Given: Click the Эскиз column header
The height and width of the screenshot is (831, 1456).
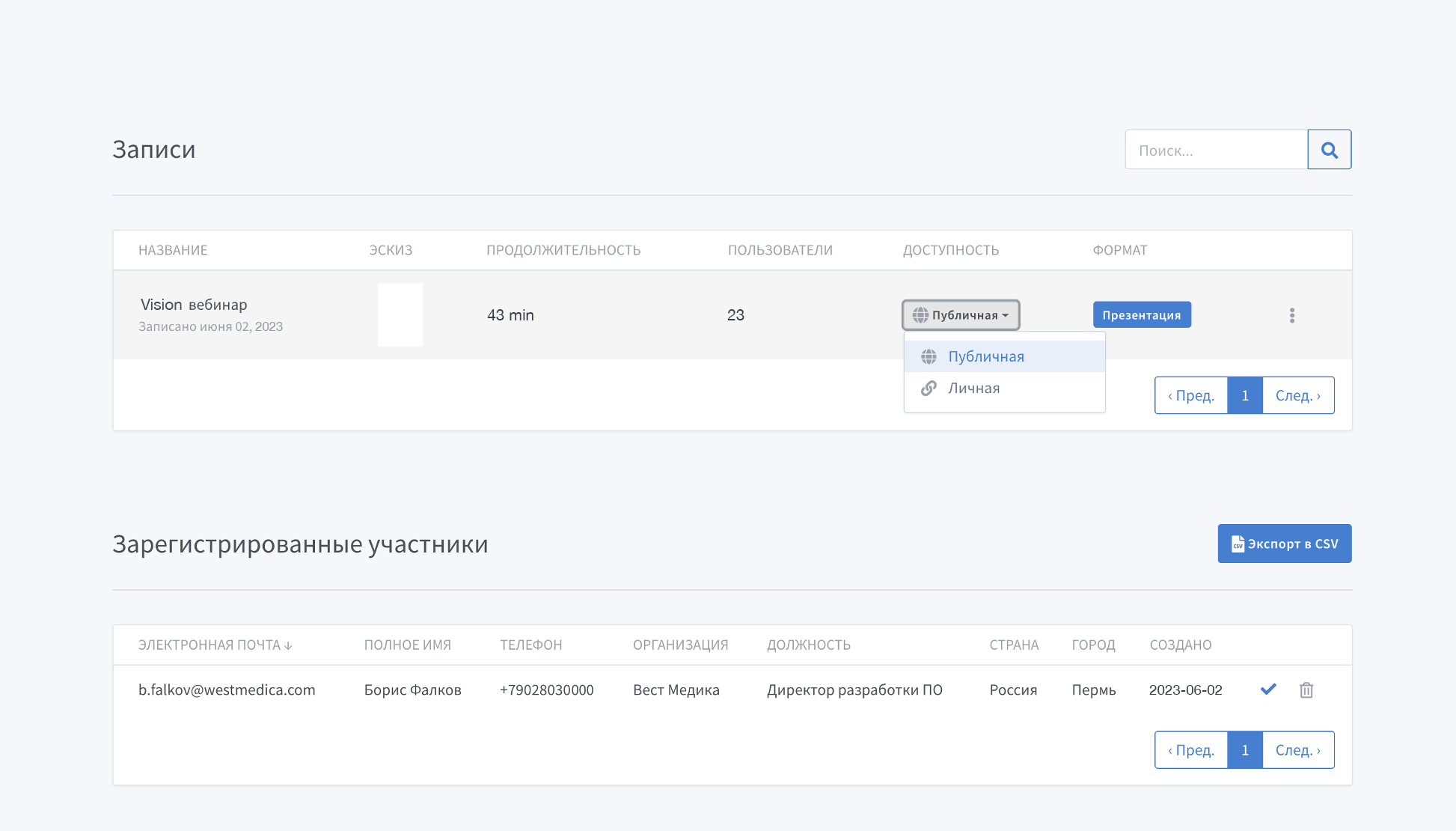Looking at the screenshot, I should pos(391,250).
